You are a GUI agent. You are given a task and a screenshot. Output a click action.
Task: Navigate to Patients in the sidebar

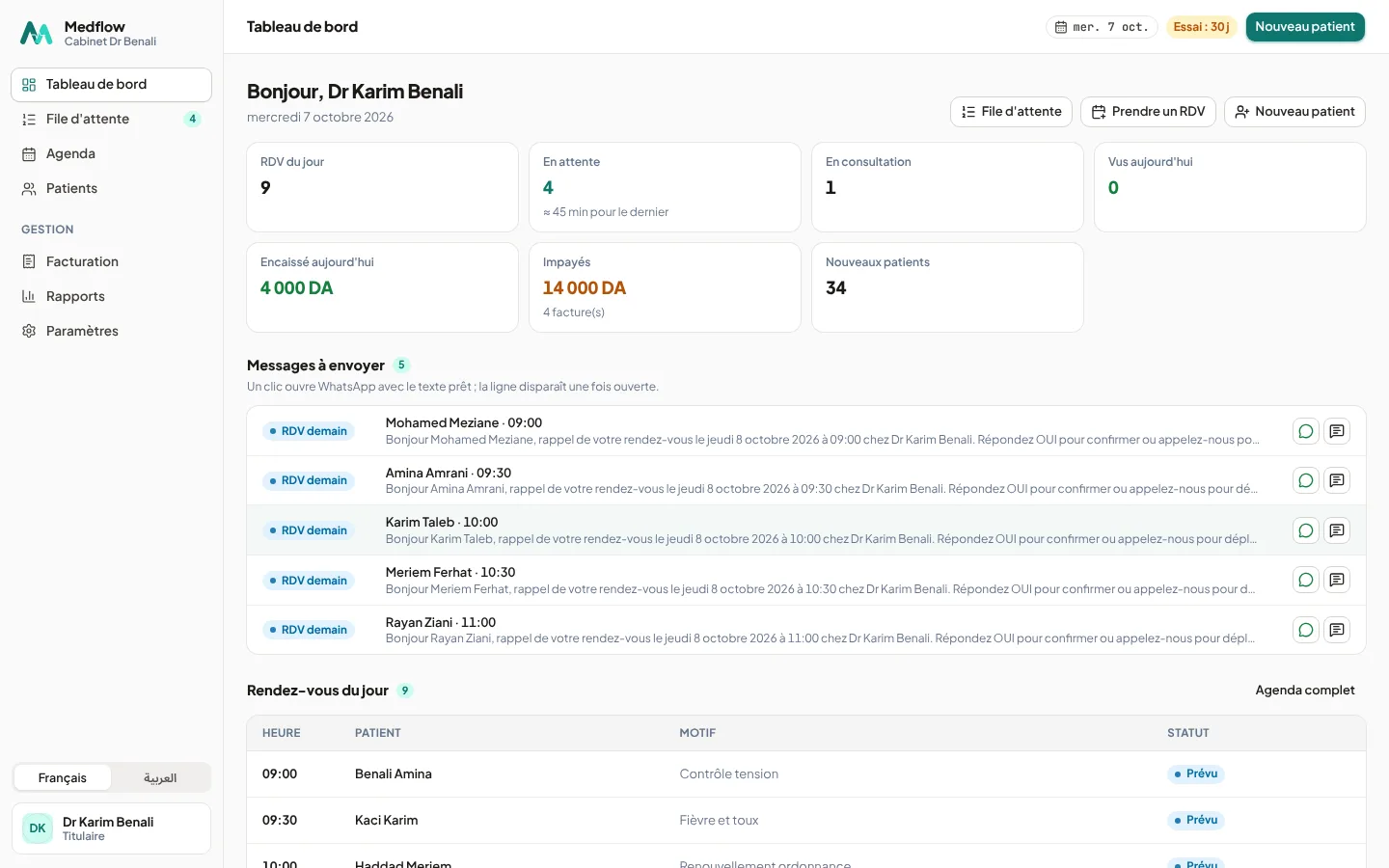coord(111,189)
